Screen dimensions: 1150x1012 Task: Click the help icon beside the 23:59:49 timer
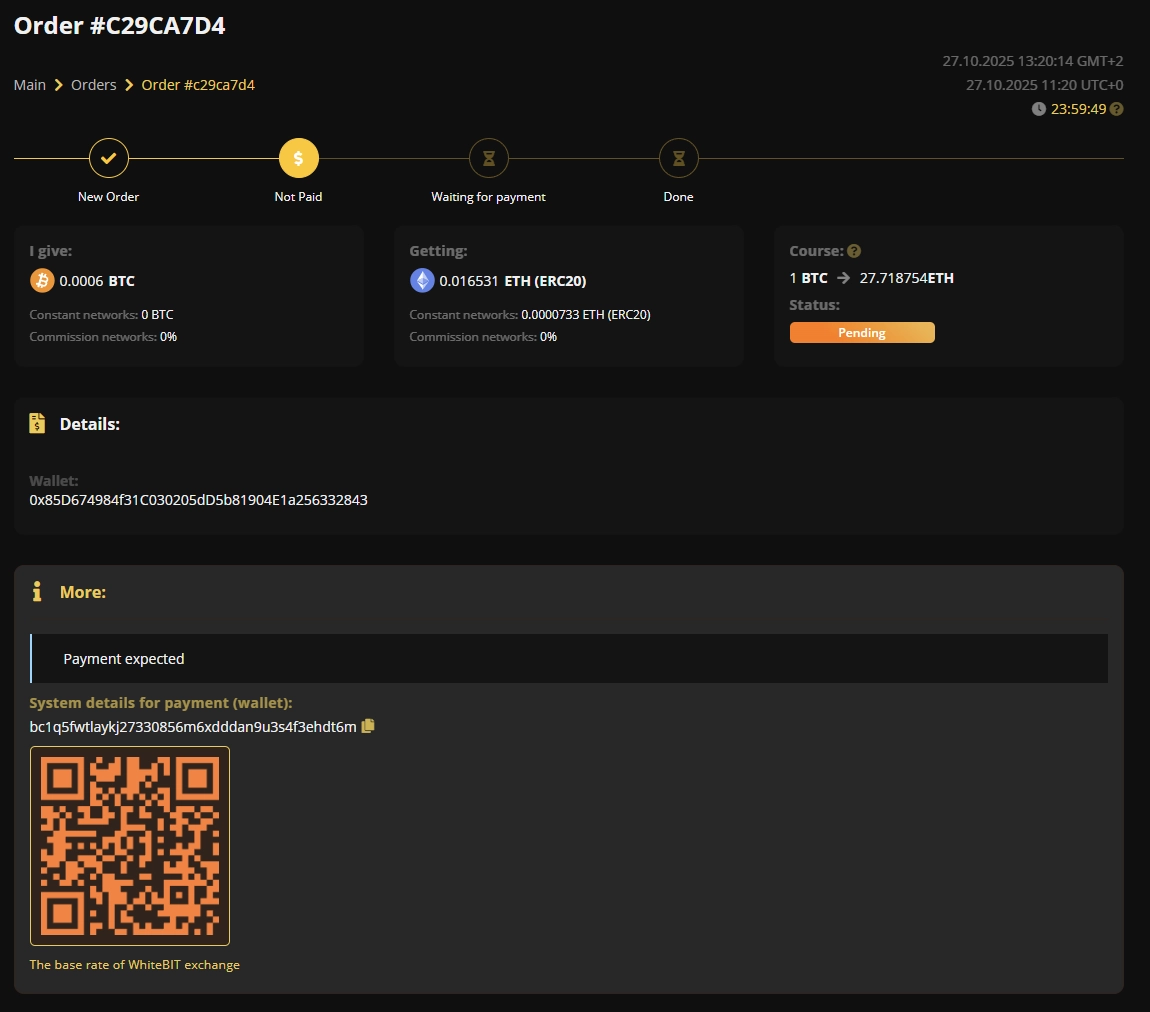pos(1115,108)
